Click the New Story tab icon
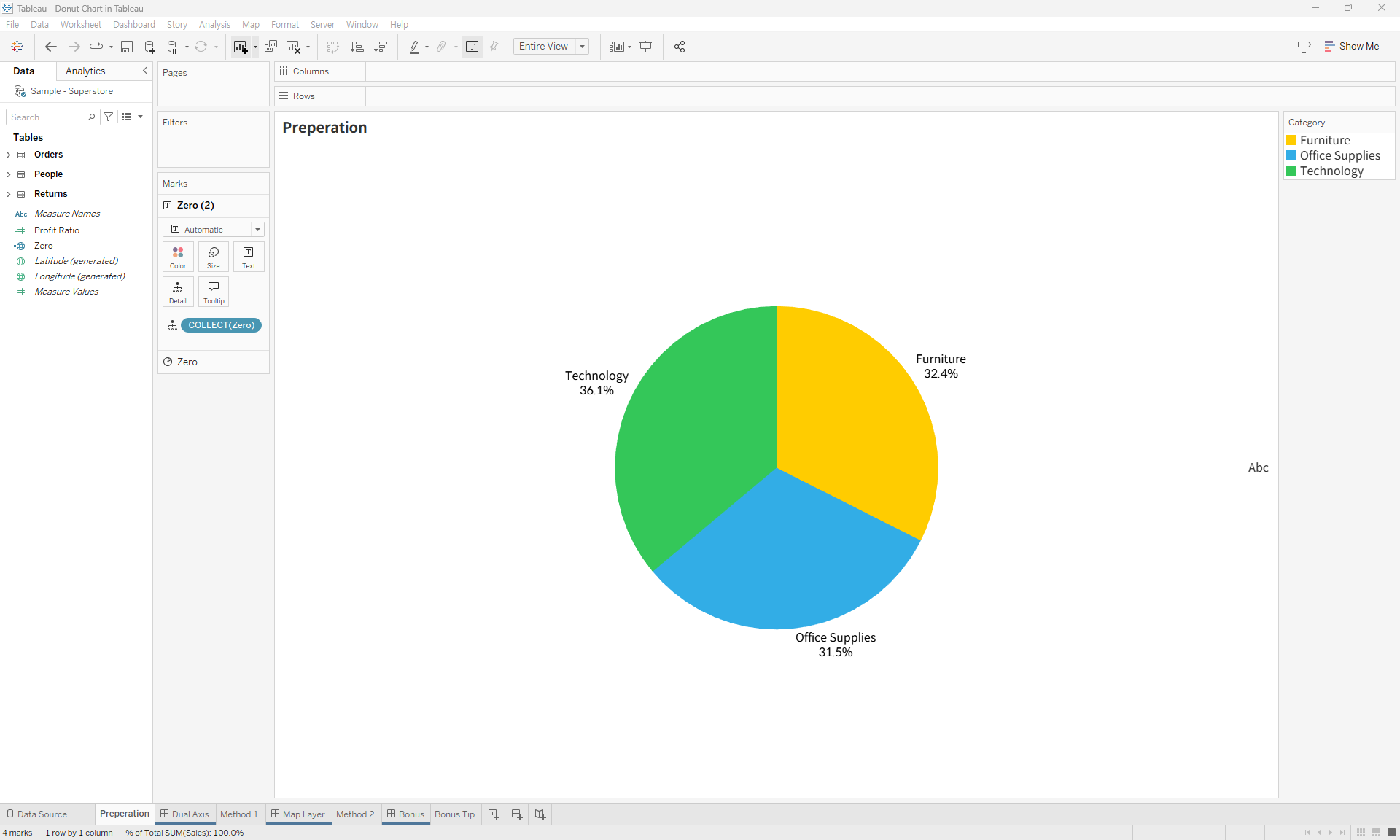Screen dimensions: 1400x840 540,814
